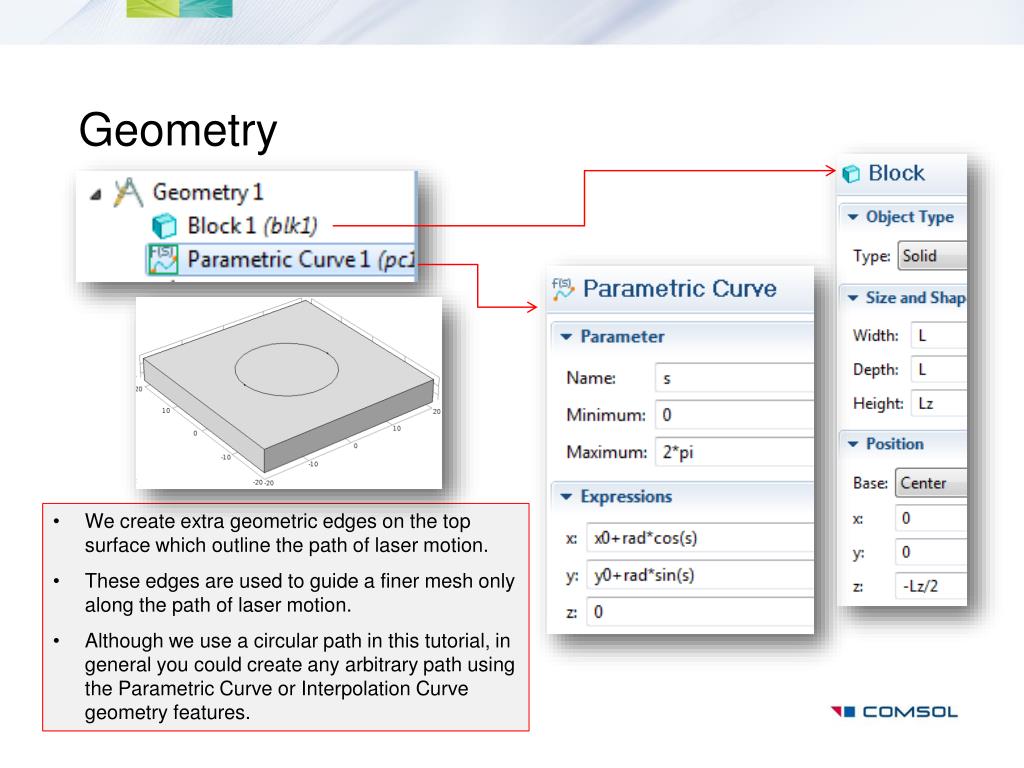Collapse the Geometry 1 tree node
The height and width of the screenshot is (768, 1024).
pos(96,194)
